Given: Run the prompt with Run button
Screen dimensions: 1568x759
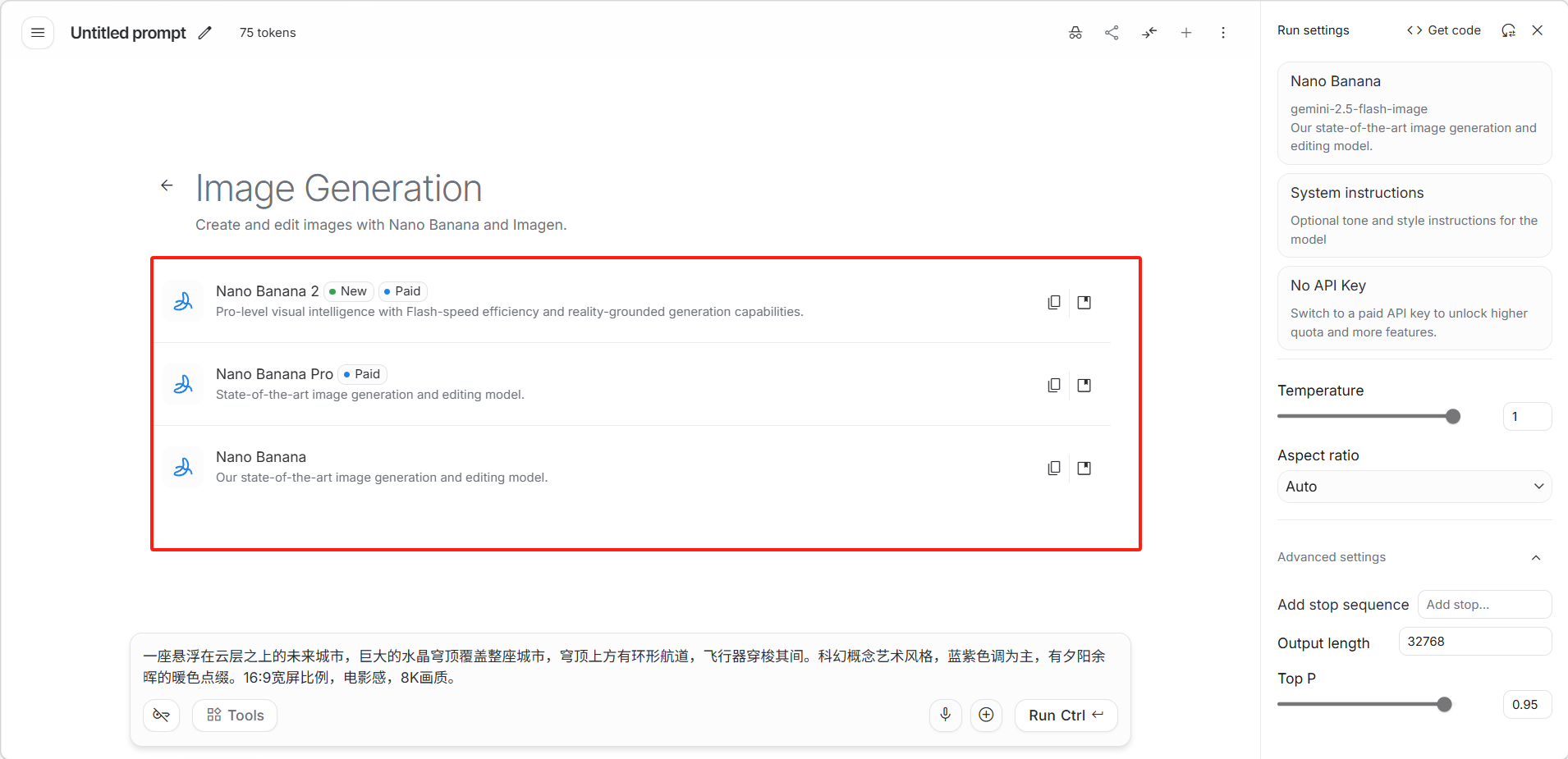Looking at the screenshot, I should 1066,716.
